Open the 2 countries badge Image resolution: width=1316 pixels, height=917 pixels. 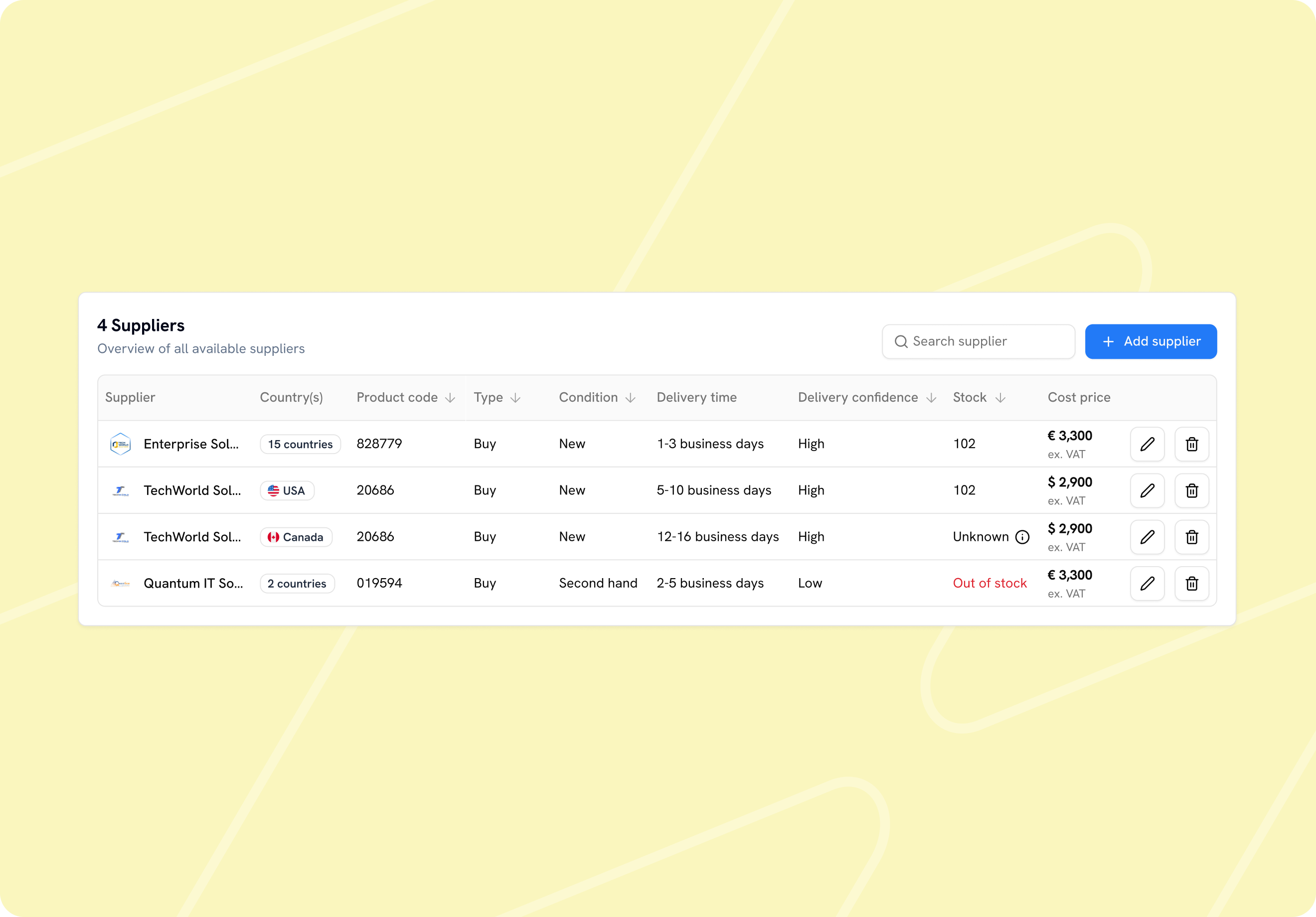point(297,584)
